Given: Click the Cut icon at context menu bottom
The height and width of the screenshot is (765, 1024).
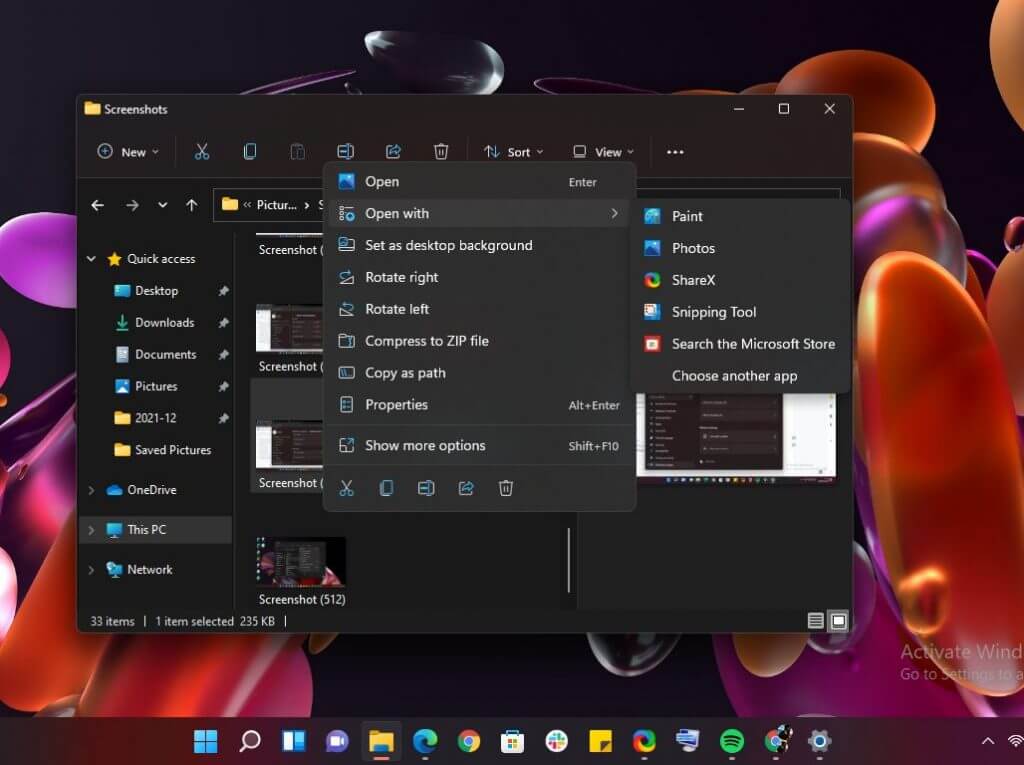Looking at the screenshot, I should pyautogui.click(x=346, y=488).
